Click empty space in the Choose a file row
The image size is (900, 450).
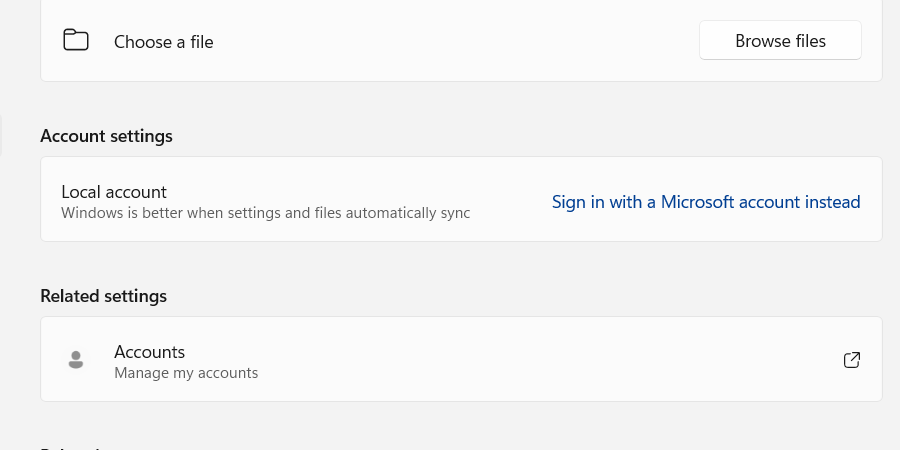pyautogui.click(x=450, y=42)
